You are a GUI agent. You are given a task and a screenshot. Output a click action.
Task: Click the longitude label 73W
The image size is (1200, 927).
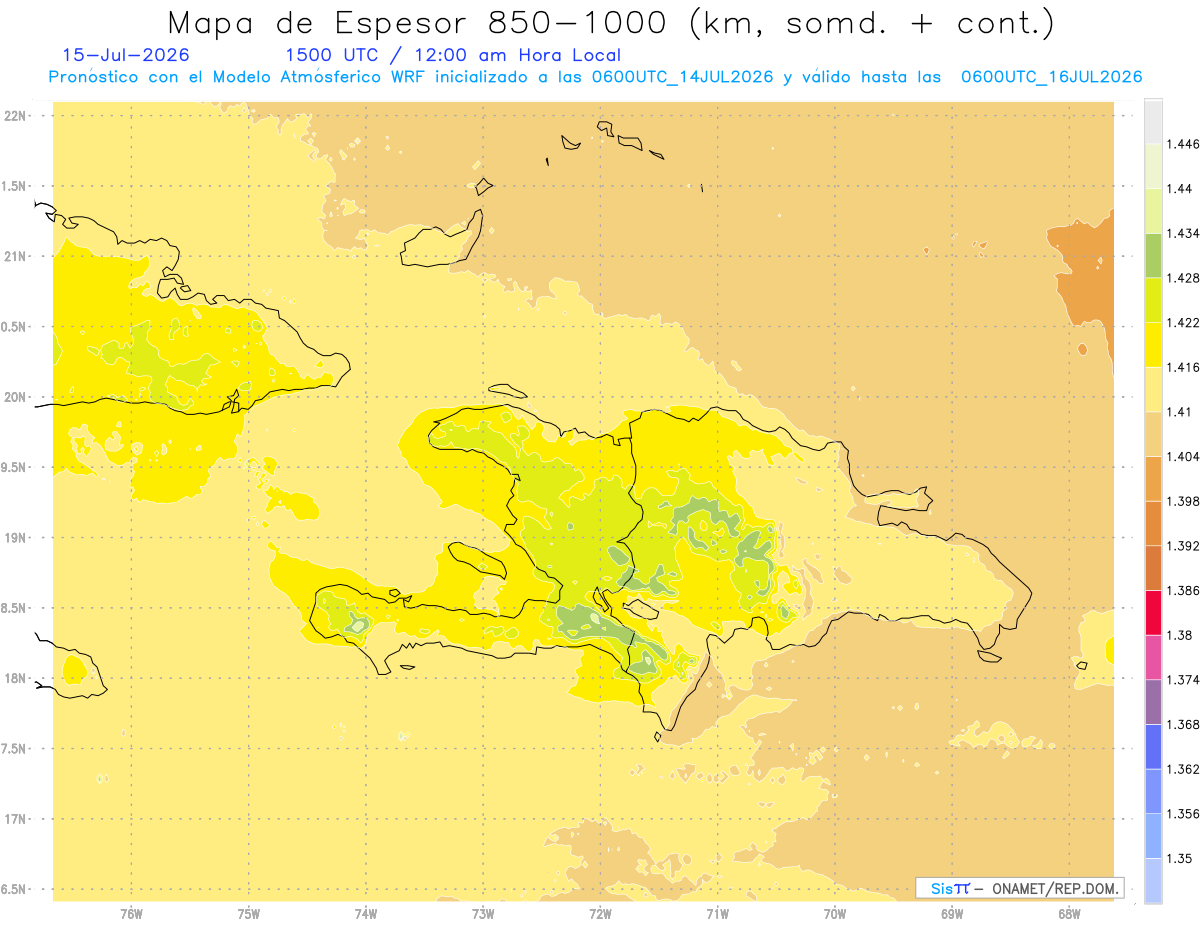tap(483, 914)
